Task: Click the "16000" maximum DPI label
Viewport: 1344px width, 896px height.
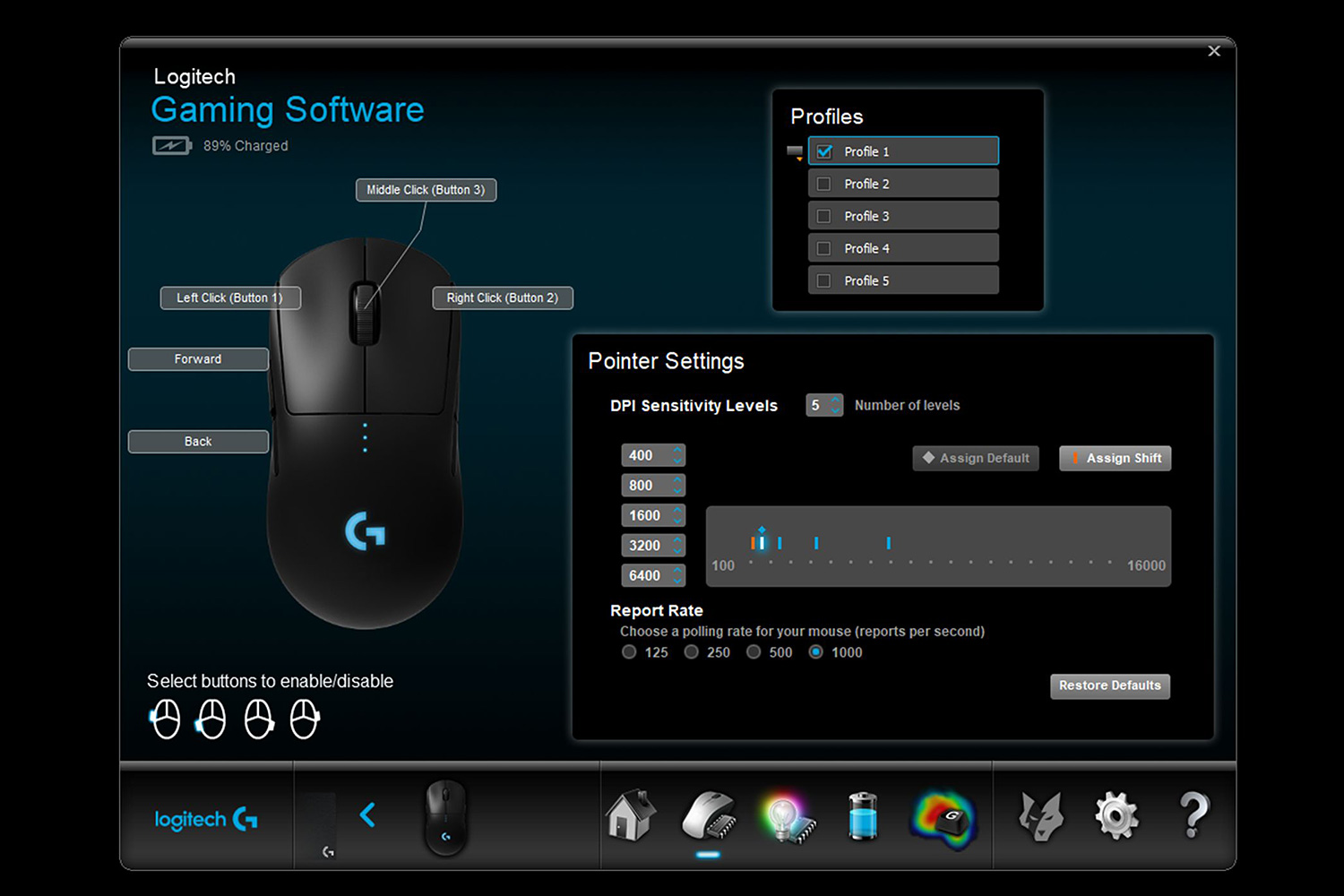Action: point(1147,566)
